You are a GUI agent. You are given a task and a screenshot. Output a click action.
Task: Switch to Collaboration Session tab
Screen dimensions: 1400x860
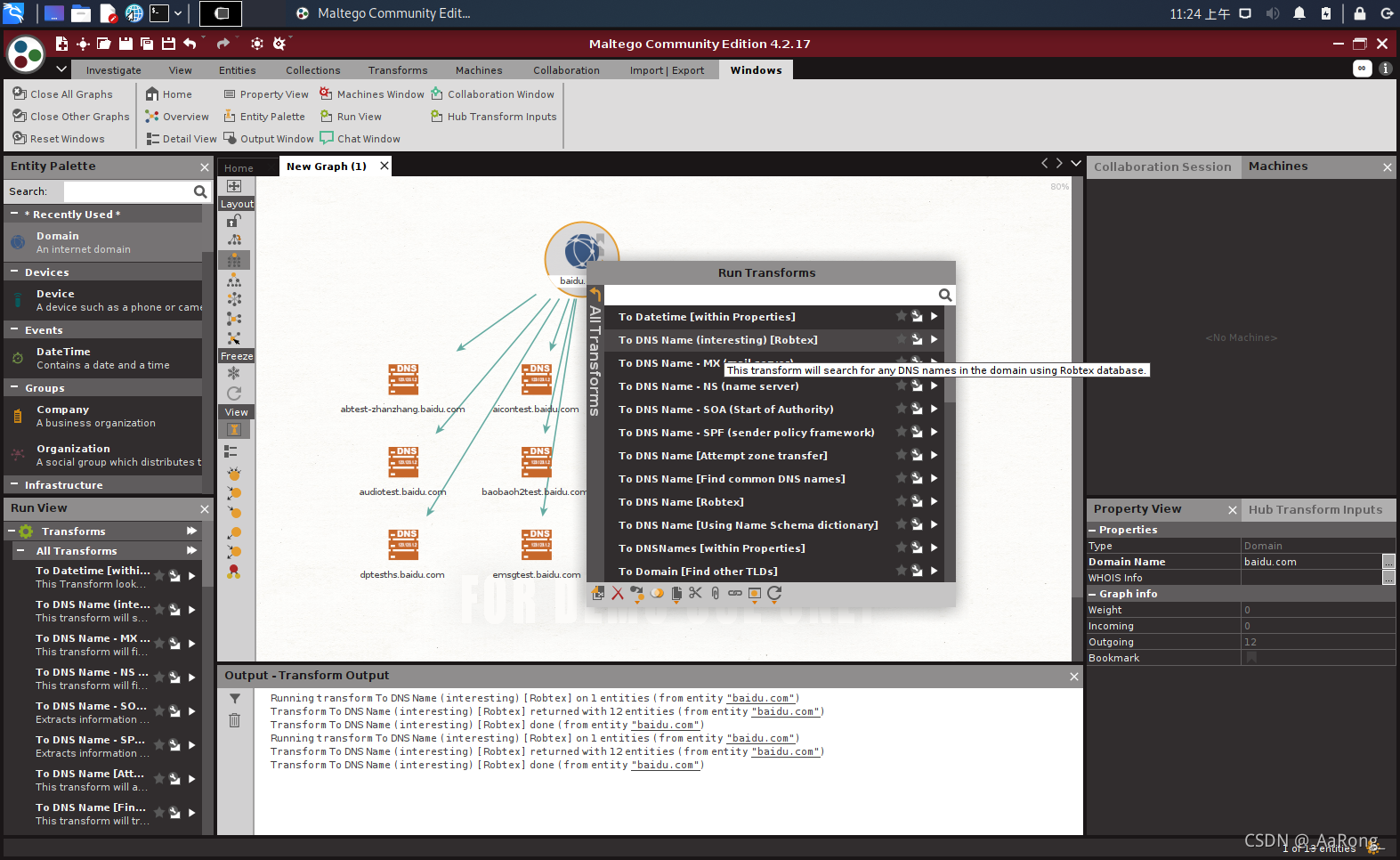1162,166
